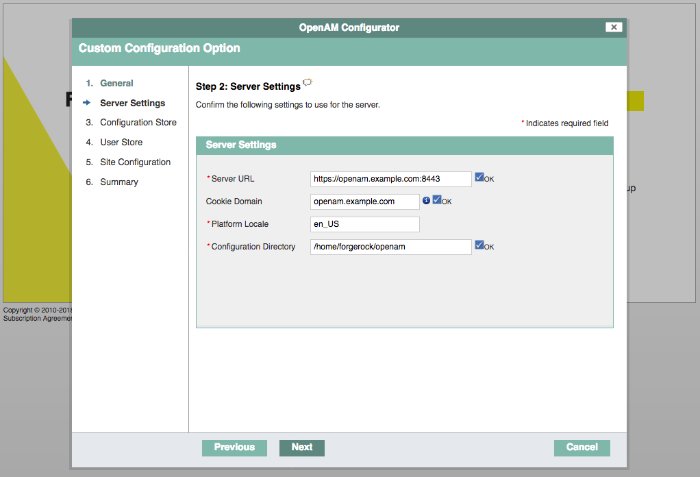
Task: Go to the Summary step
Action: [119, 182]
